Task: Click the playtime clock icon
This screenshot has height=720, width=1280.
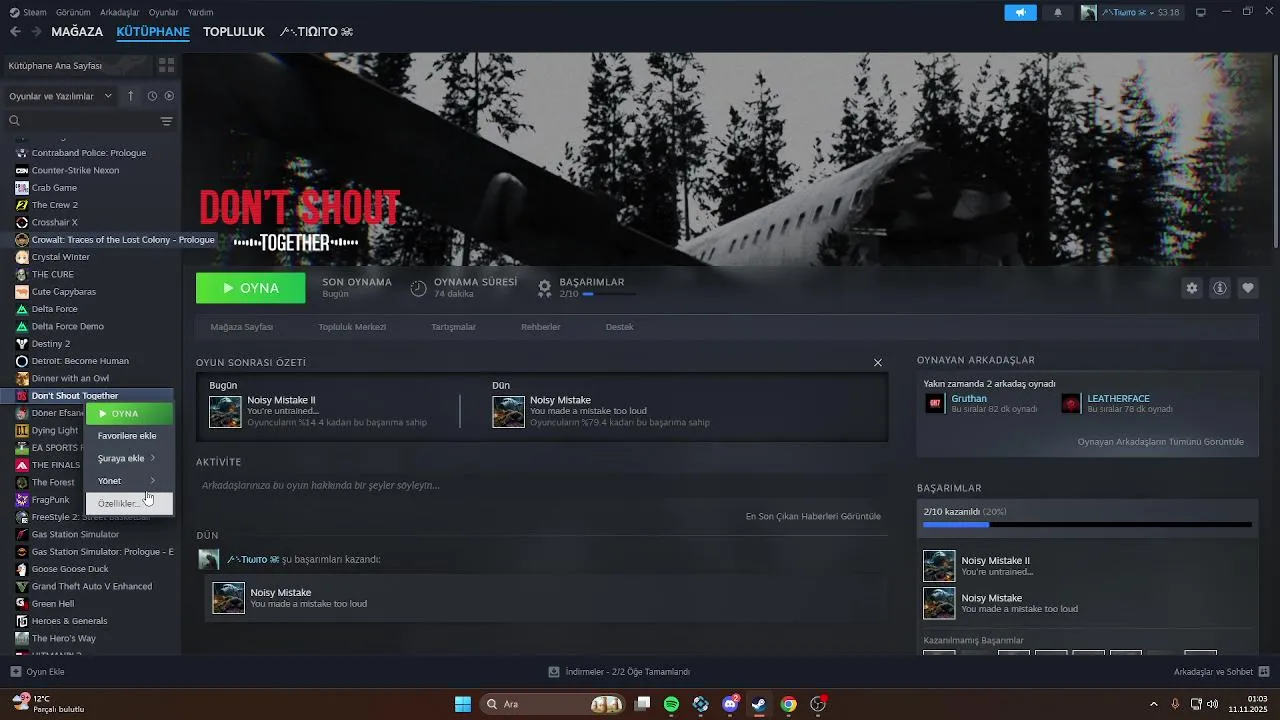Action: (418, 288)
